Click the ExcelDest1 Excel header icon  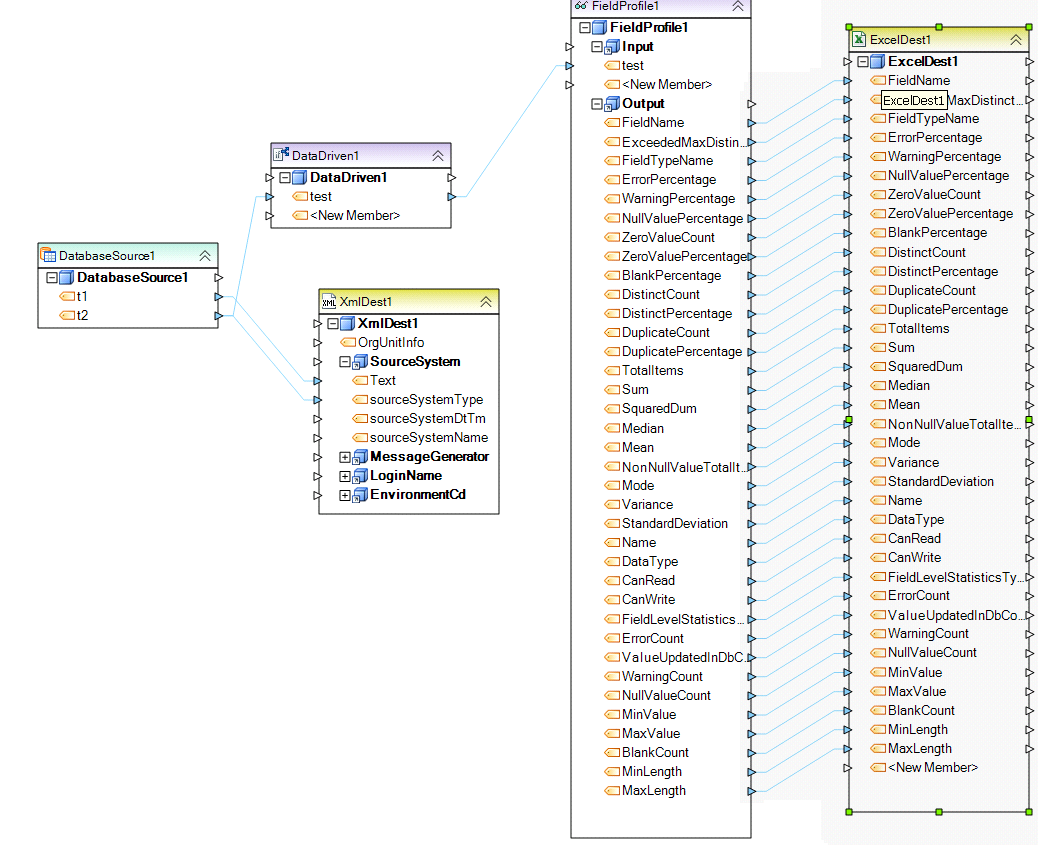pos(859,40)
